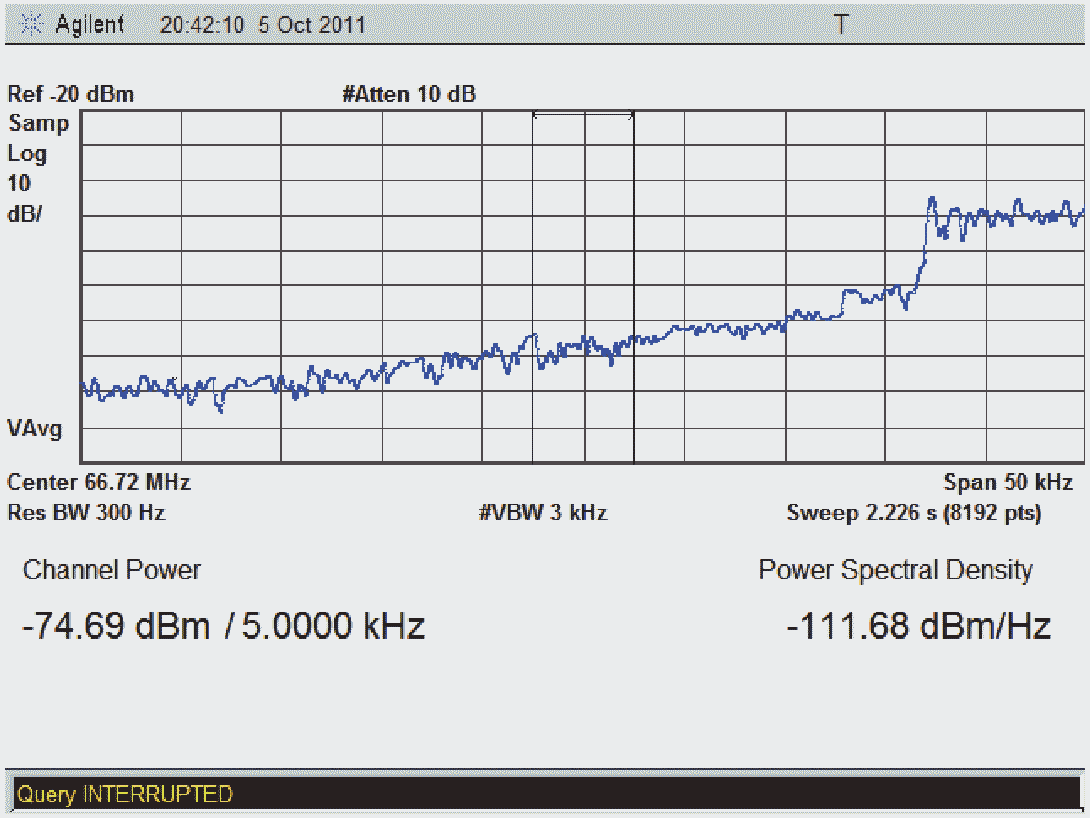The width and height of the screenshot is (1090, 818).
Task: Click the Agilent logo icon
Action: click(x=34, y=25)
